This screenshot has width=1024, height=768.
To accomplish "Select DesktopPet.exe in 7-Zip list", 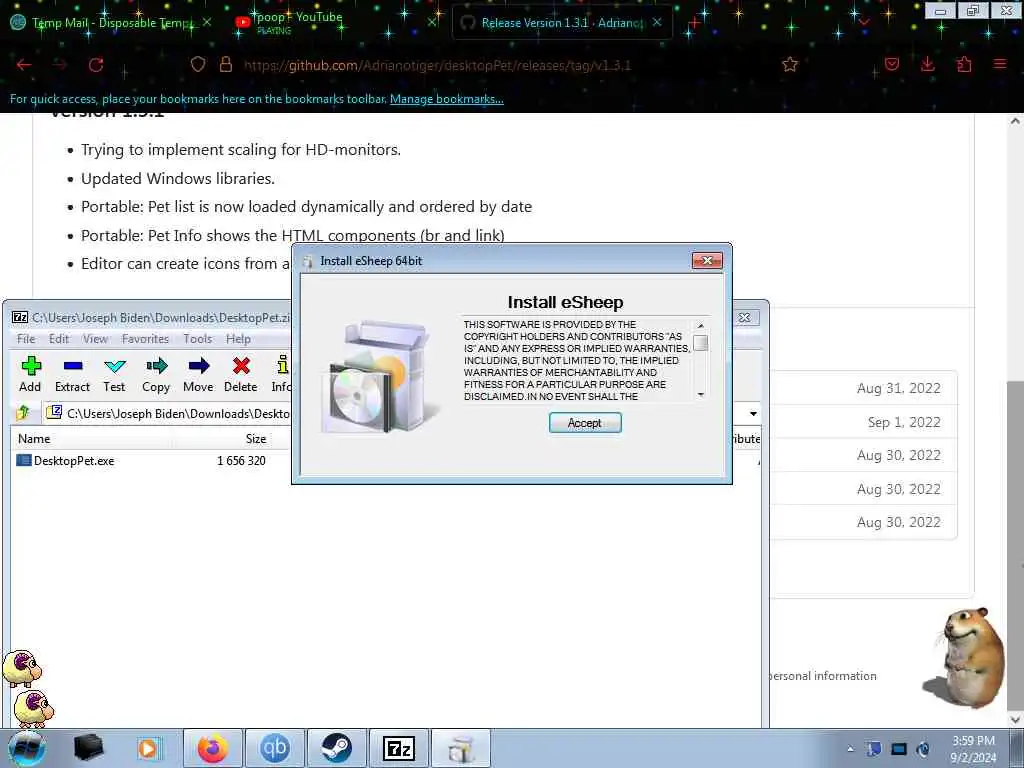I will 74,460.
